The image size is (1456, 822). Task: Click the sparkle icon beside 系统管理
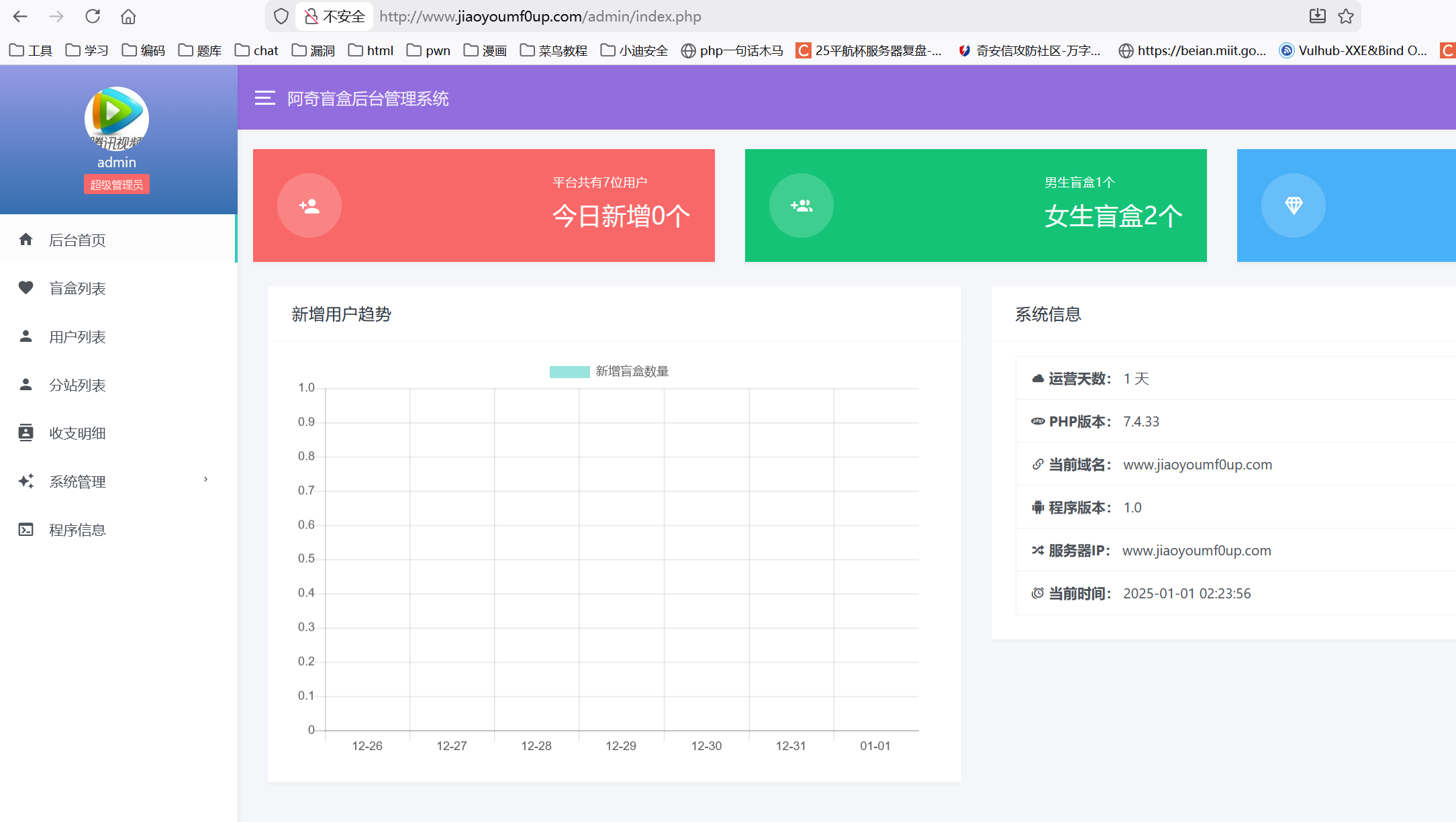[26, 481]
